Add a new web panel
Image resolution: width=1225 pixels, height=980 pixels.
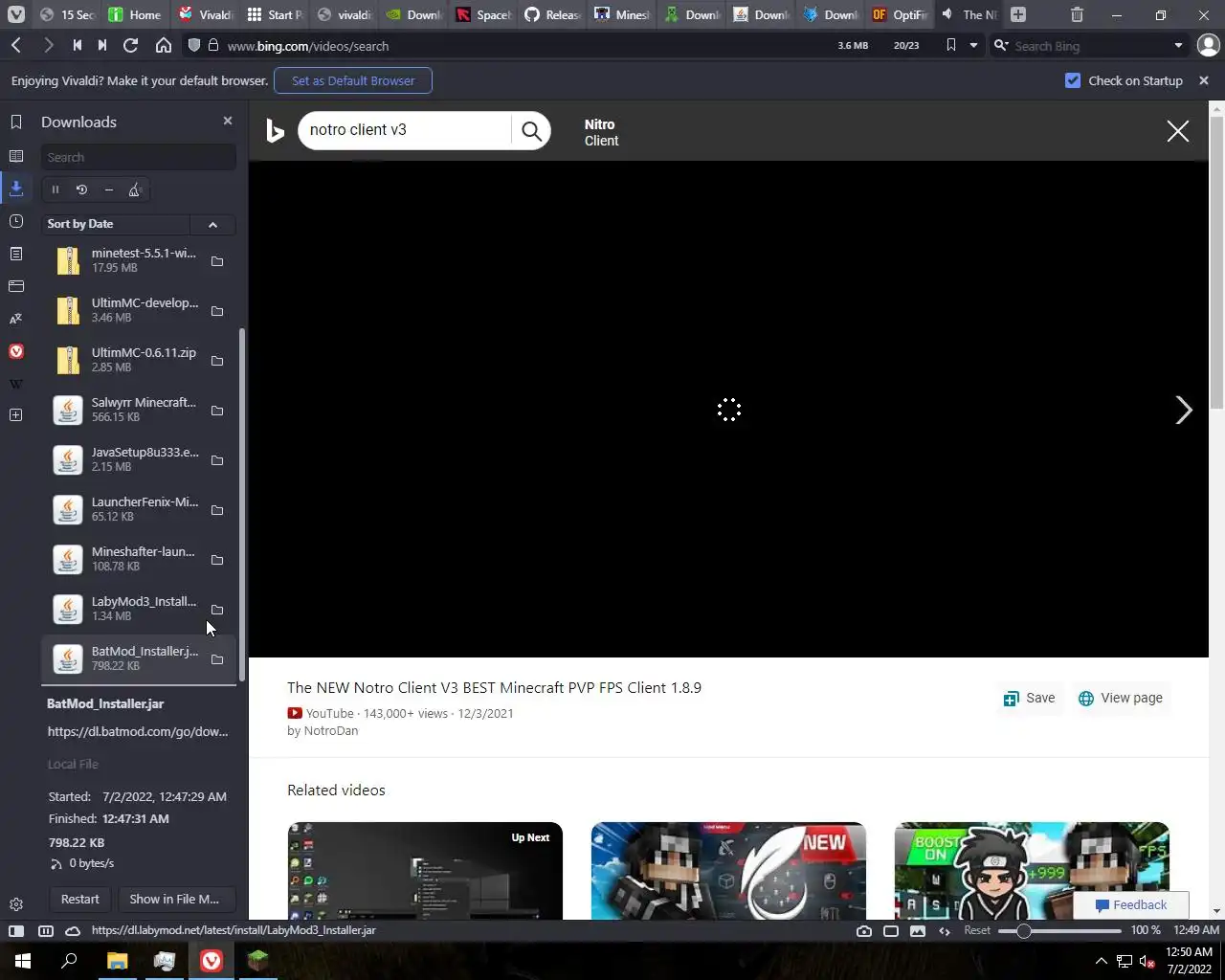click(x=16, y=414)
